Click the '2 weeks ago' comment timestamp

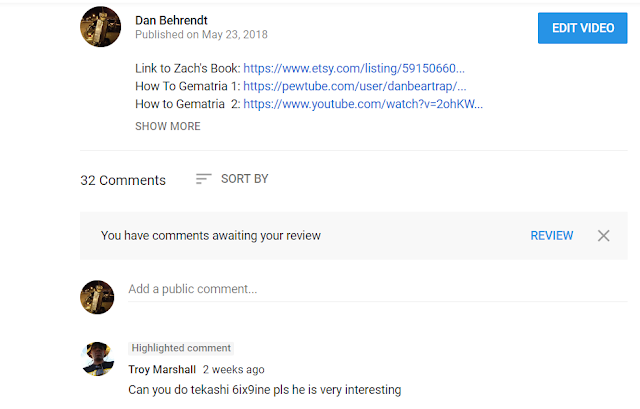coord(233,369)
